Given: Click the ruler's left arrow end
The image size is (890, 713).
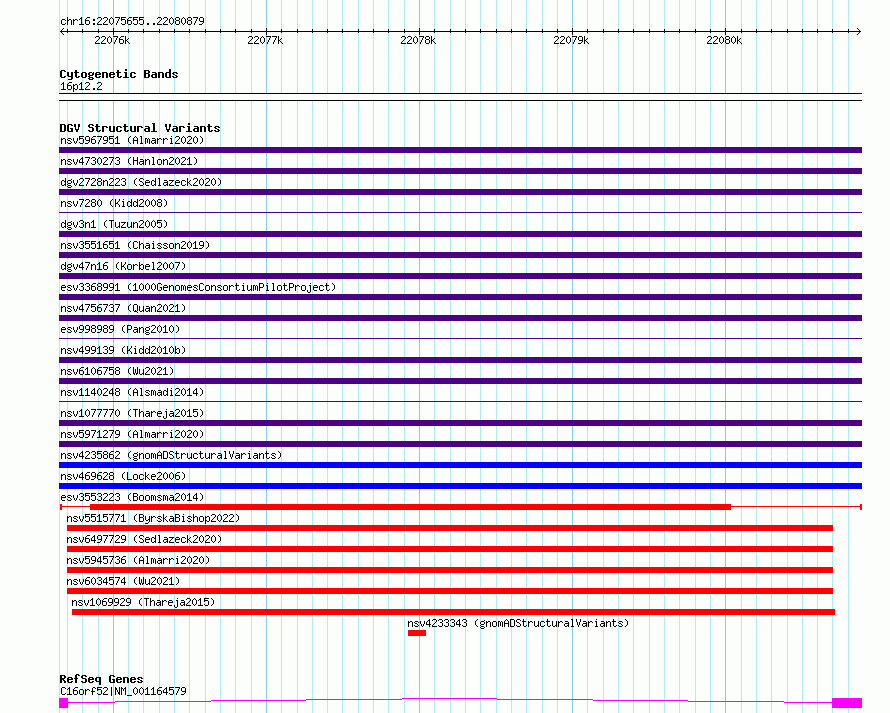Looking at the screenshot, I should point(62,32).
